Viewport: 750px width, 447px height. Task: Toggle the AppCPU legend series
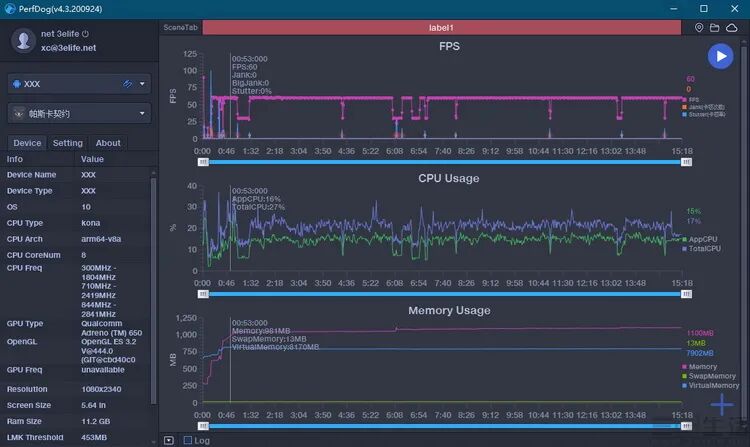click(x=699, y=239)
